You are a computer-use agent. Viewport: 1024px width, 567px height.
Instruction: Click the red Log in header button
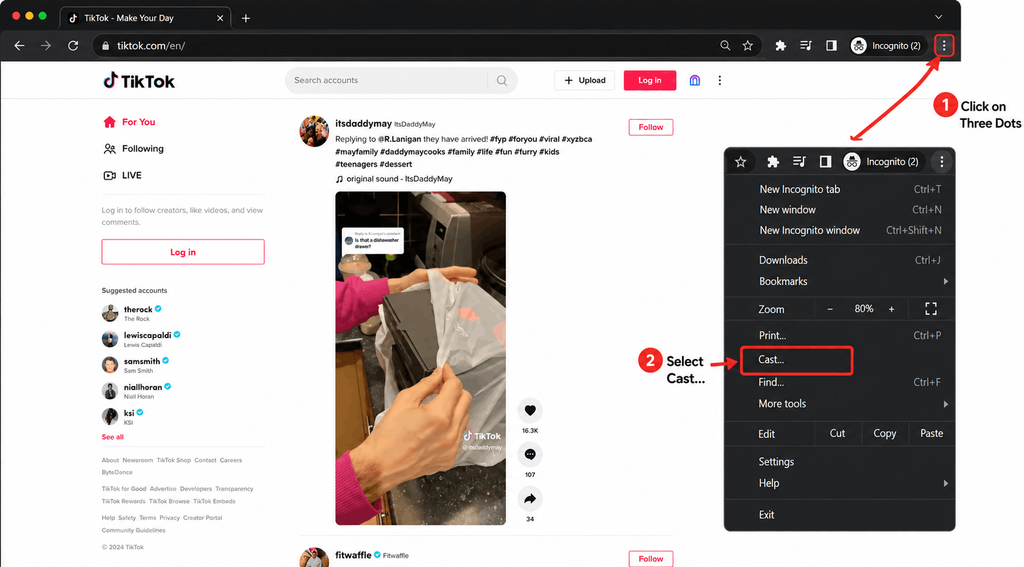[650, 80]
